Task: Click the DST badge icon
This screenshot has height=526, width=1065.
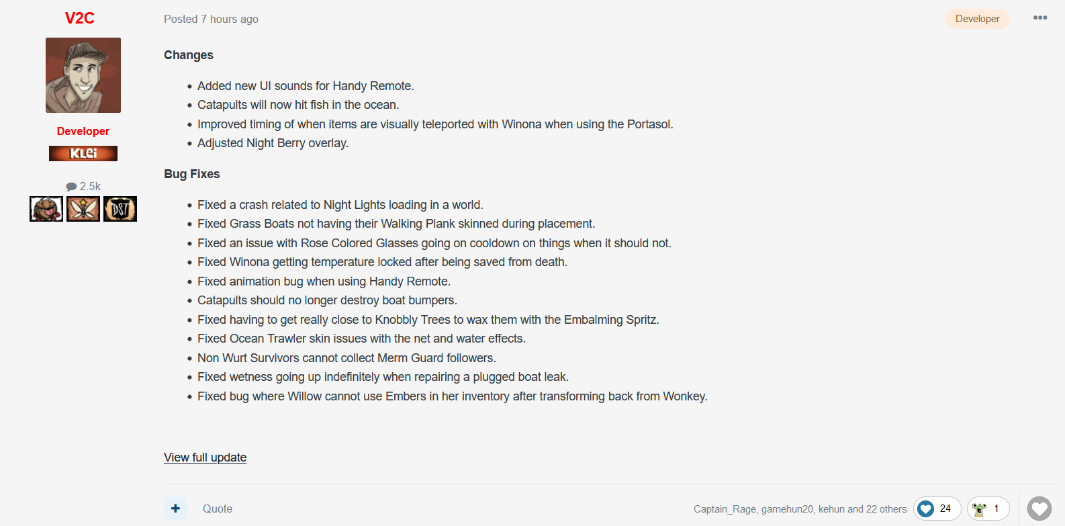Action: [x=120, y=209]
